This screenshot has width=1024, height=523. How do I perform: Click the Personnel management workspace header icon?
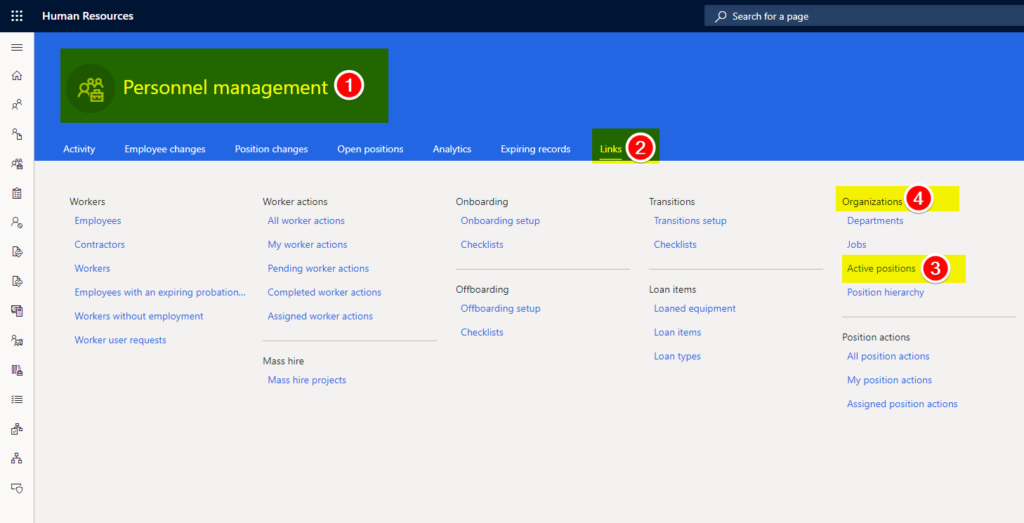[91, 88]
